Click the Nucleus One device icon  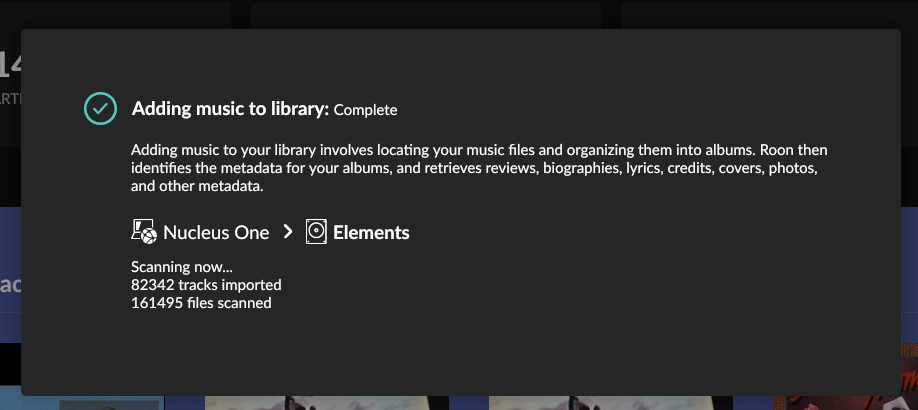click(x=144, y=232)
